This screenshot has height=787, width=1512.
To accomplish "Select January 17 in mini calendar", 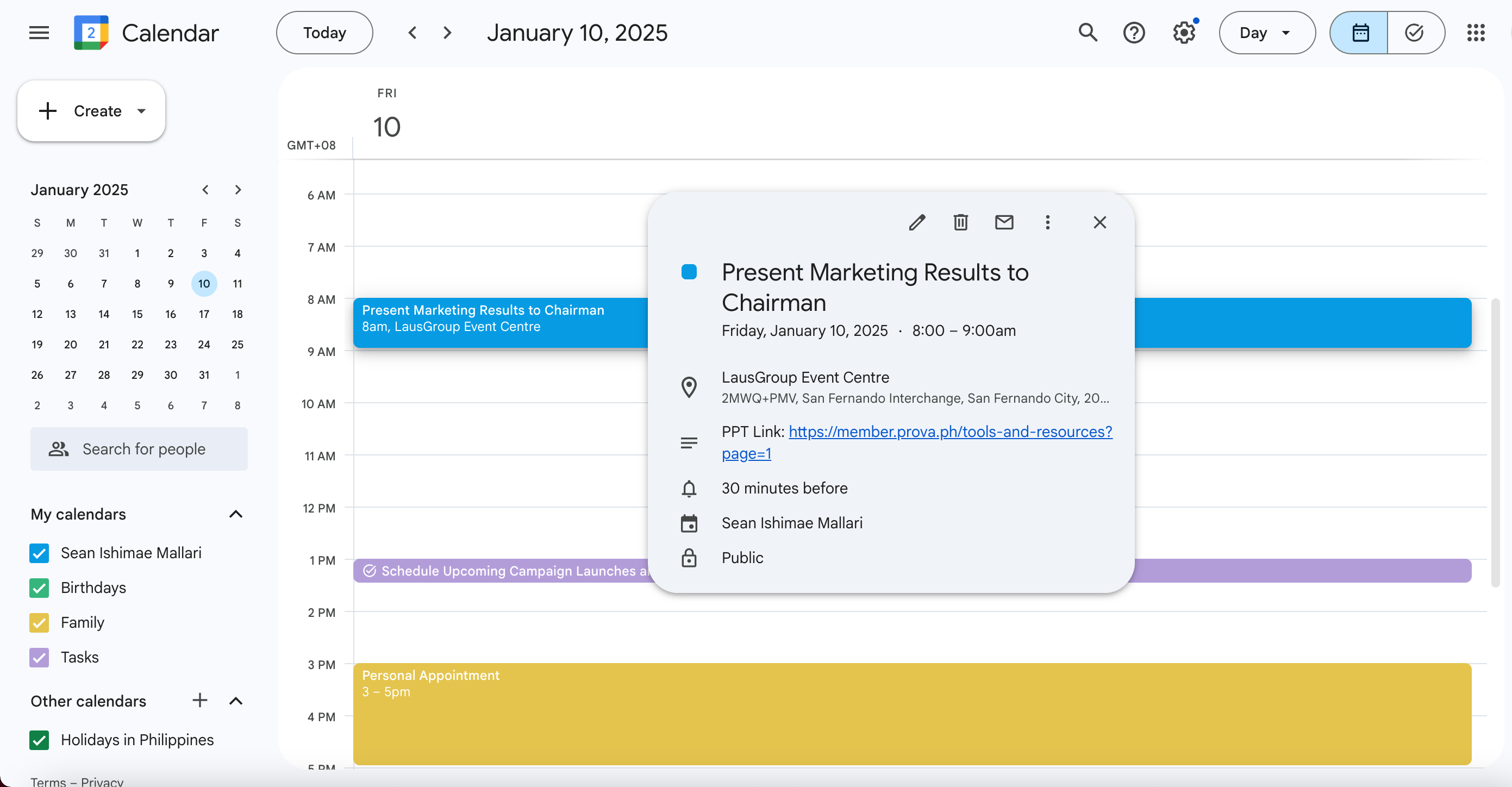I will click(x=204, y=314).
